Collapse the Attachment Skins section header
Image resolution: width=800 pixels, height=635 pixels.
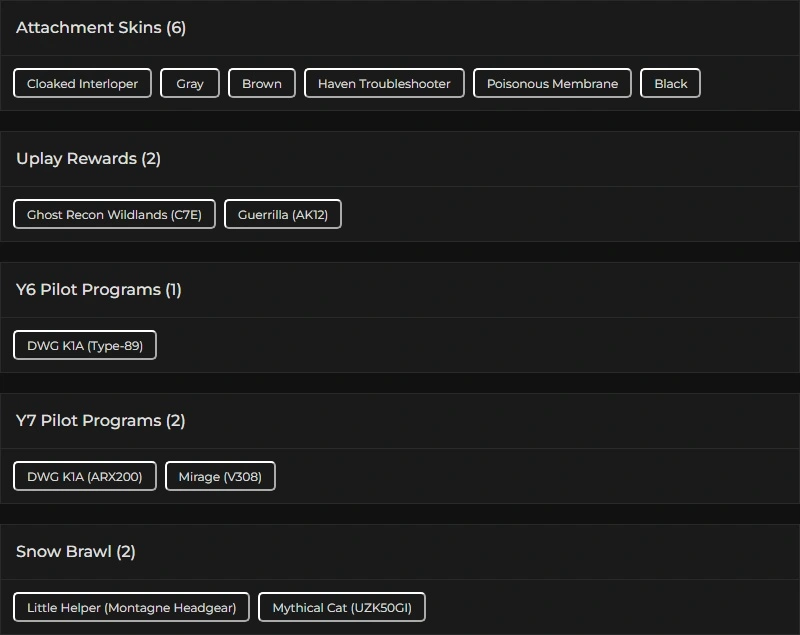[x=88, y=28]
